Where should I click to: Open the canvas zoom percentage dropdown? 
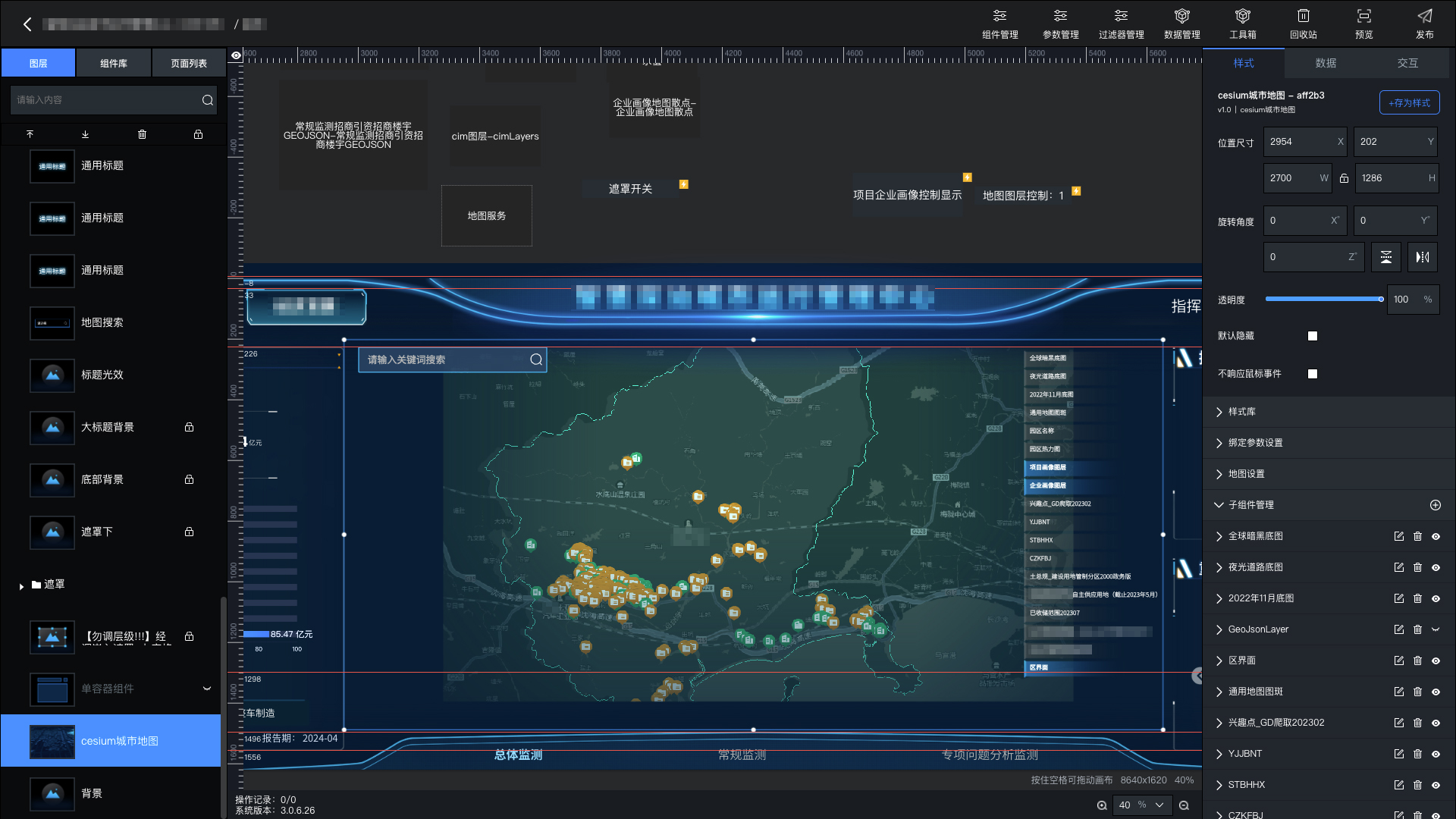point(1159,805)
